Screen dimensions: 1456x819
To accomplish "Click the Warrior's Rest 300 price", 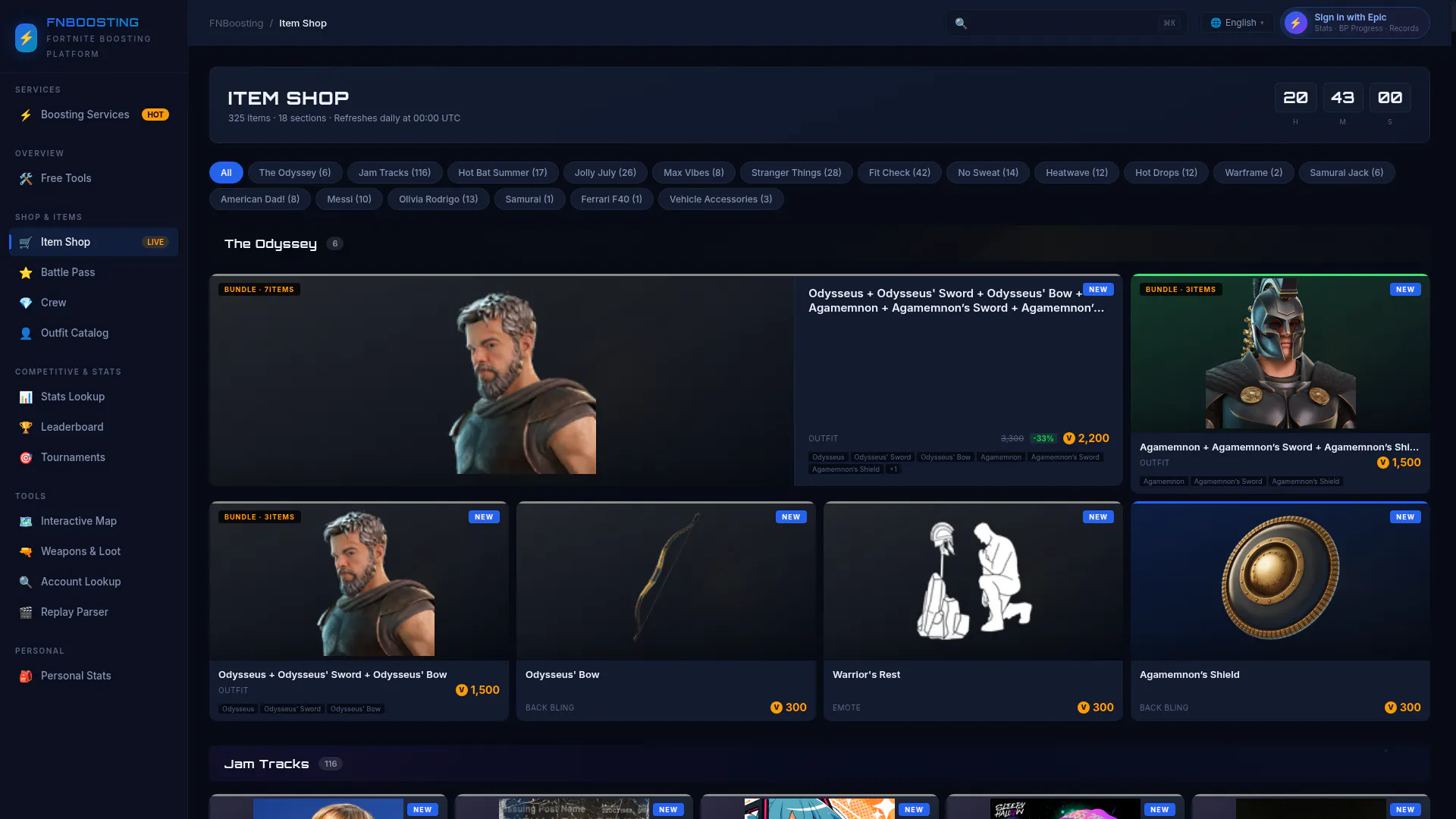I will pyautogui.click(x=1096, y=708).
